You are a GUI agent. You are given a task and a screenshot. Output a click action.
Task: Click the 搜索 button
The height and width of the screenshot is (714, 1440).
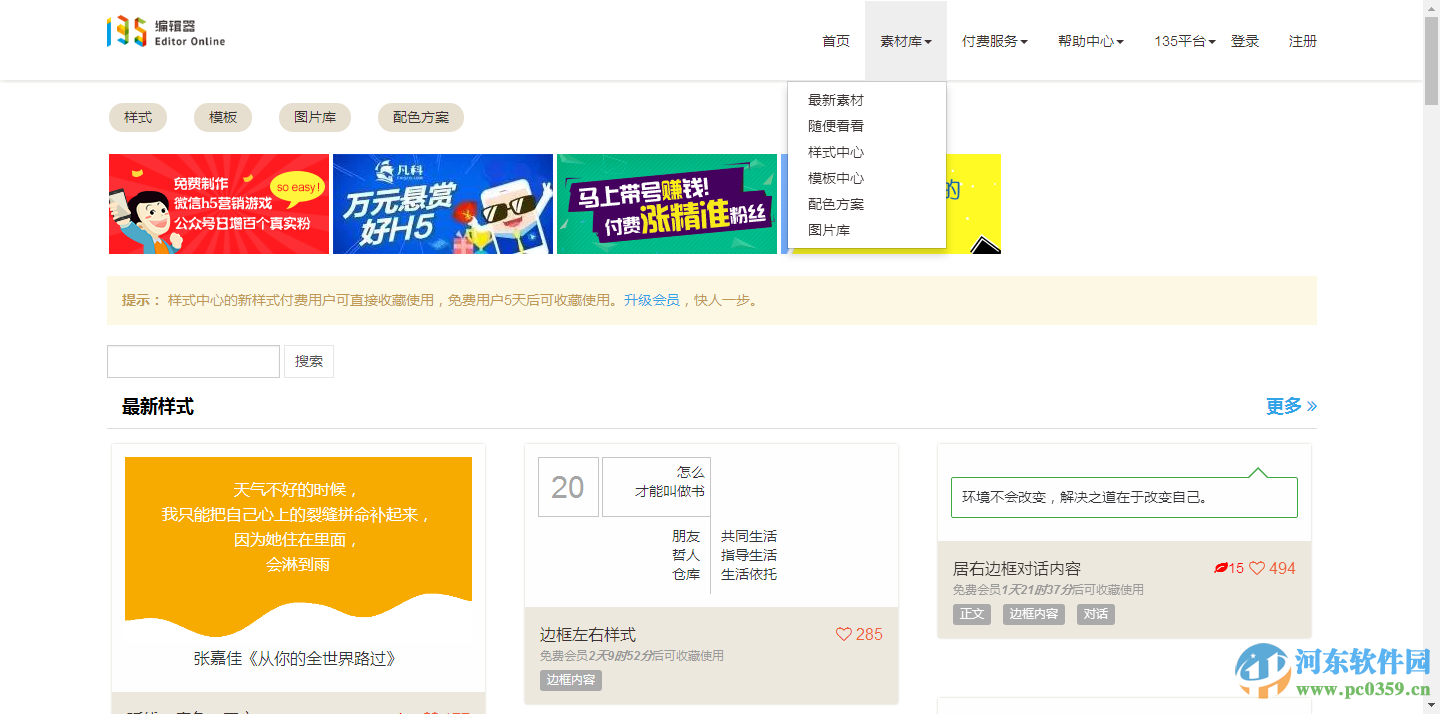pos(309,361)
